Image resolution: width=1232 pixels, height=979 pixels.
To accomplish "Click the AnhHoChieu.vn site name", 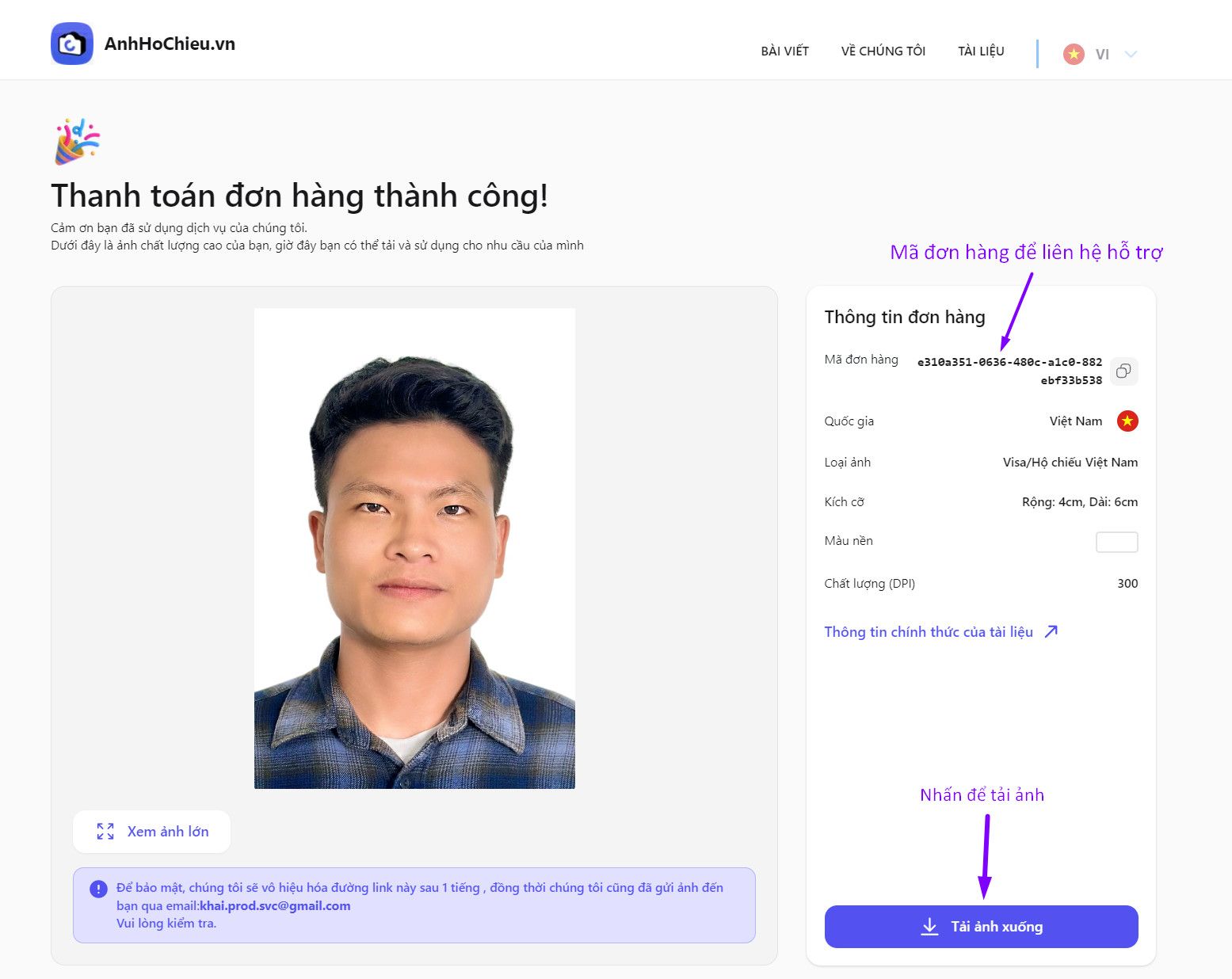I will [x=170, y=44].
